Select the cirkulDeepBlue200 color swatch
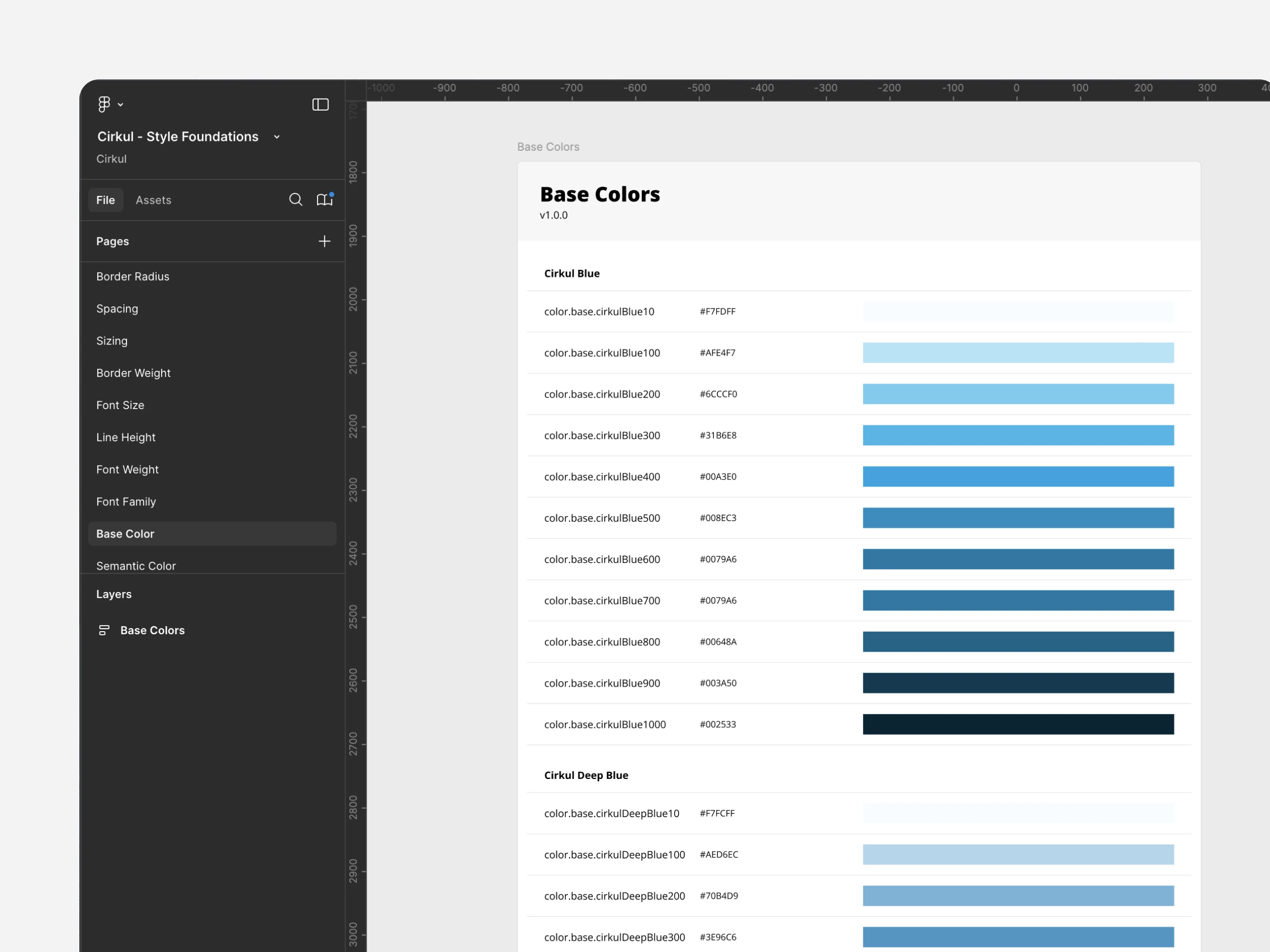The width and height of the screenshot is (1270, 952). (1018, 896)
